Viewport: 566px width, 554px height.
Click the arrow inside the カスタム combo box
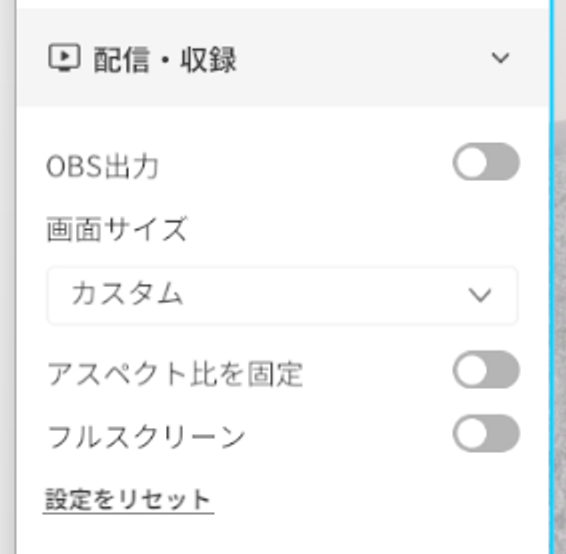480,295
